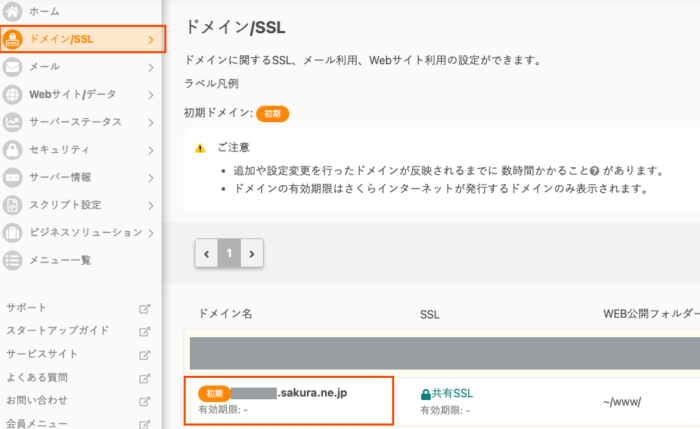Click the security padlock icon

coord(13,150)
